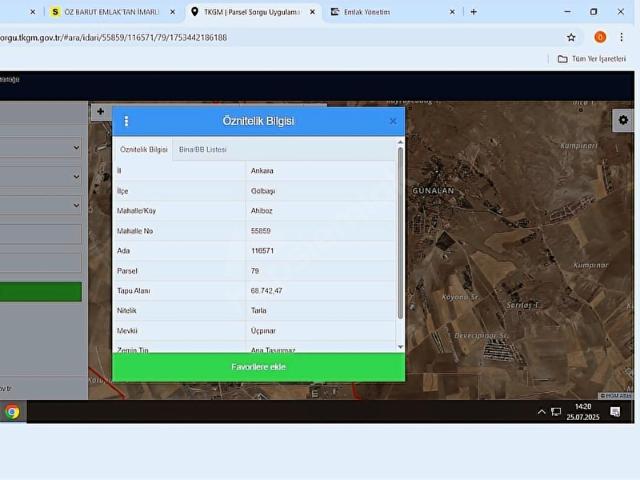The width and height of the screenshot is (640, 480).
Task: Close the Öznitelik Bilgisi popup
Action: [393, 121]
